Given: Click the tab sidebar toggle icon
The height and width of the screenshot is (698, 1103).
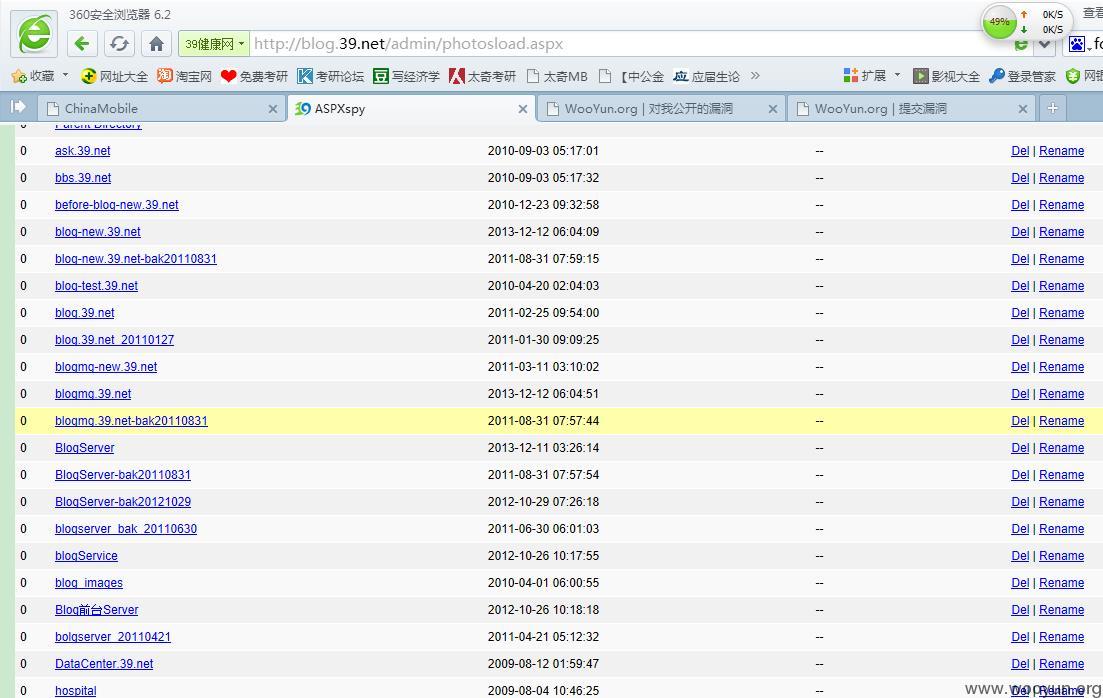Looking at the screenshot, I should click(18, 107).
